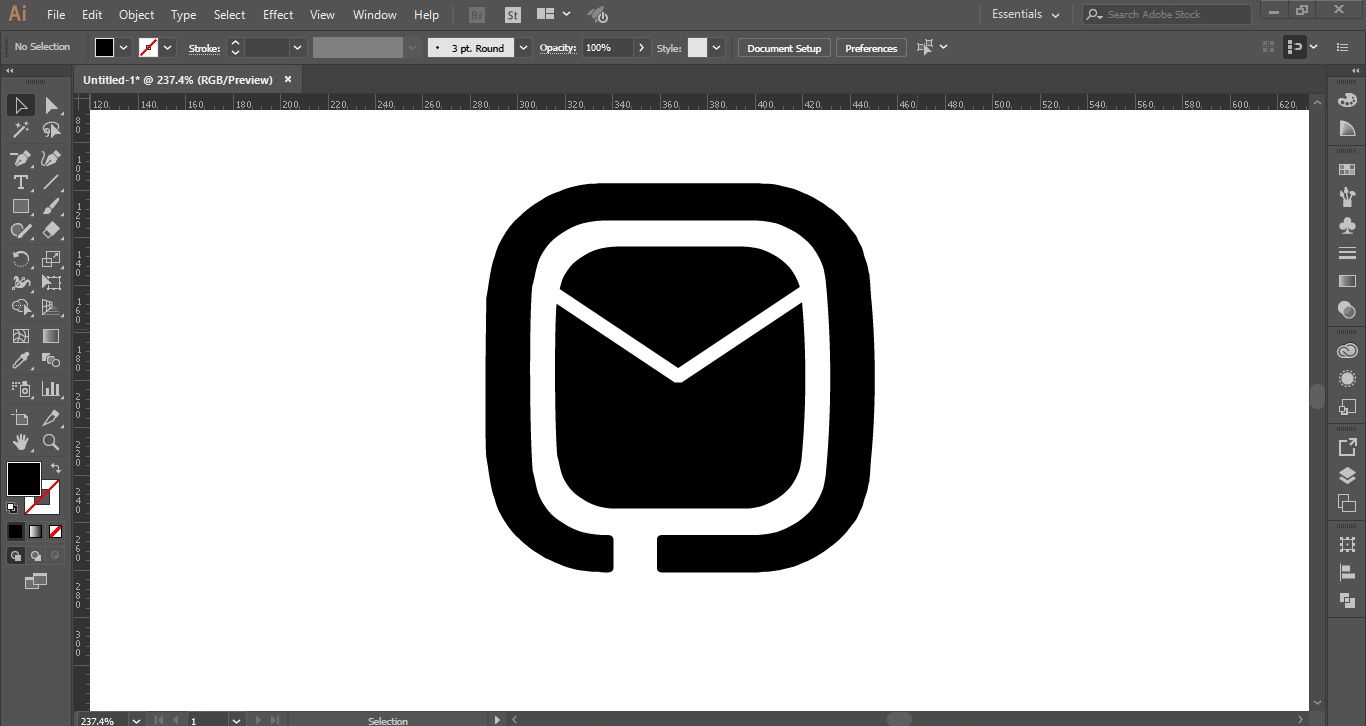Select the Hand tool
This screenshot has width=1366, height=726.
pyautogui.click(x=20, y=441)
